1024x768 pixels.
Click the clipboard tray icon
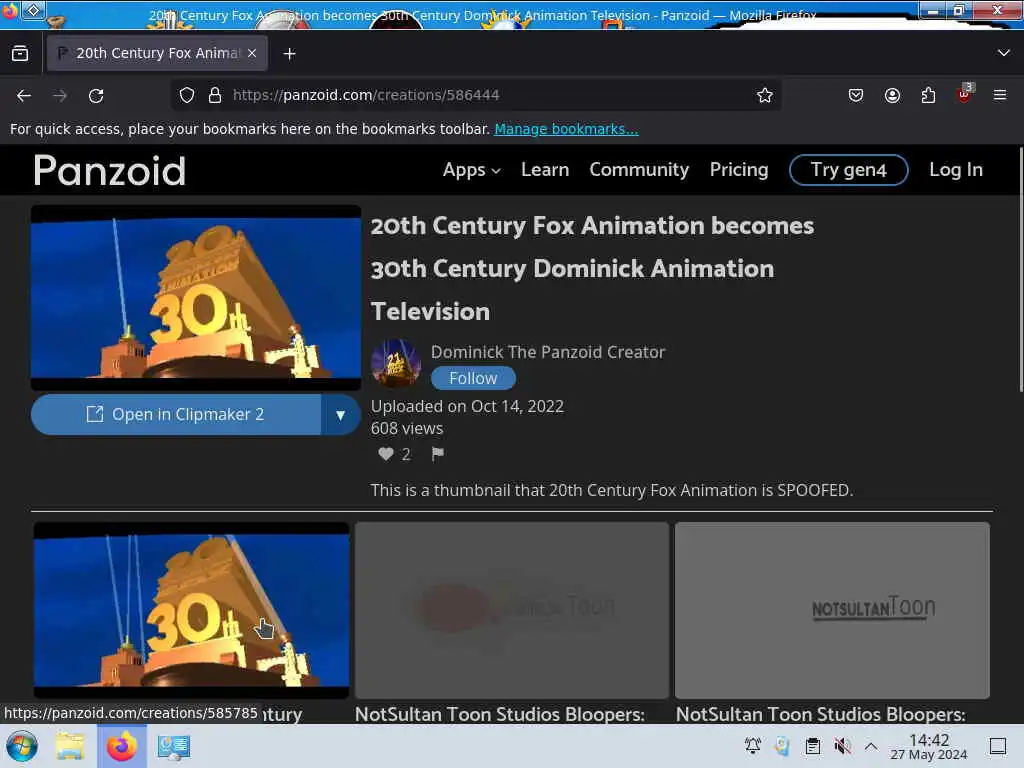pyautogui.click(x=812, y=746)
